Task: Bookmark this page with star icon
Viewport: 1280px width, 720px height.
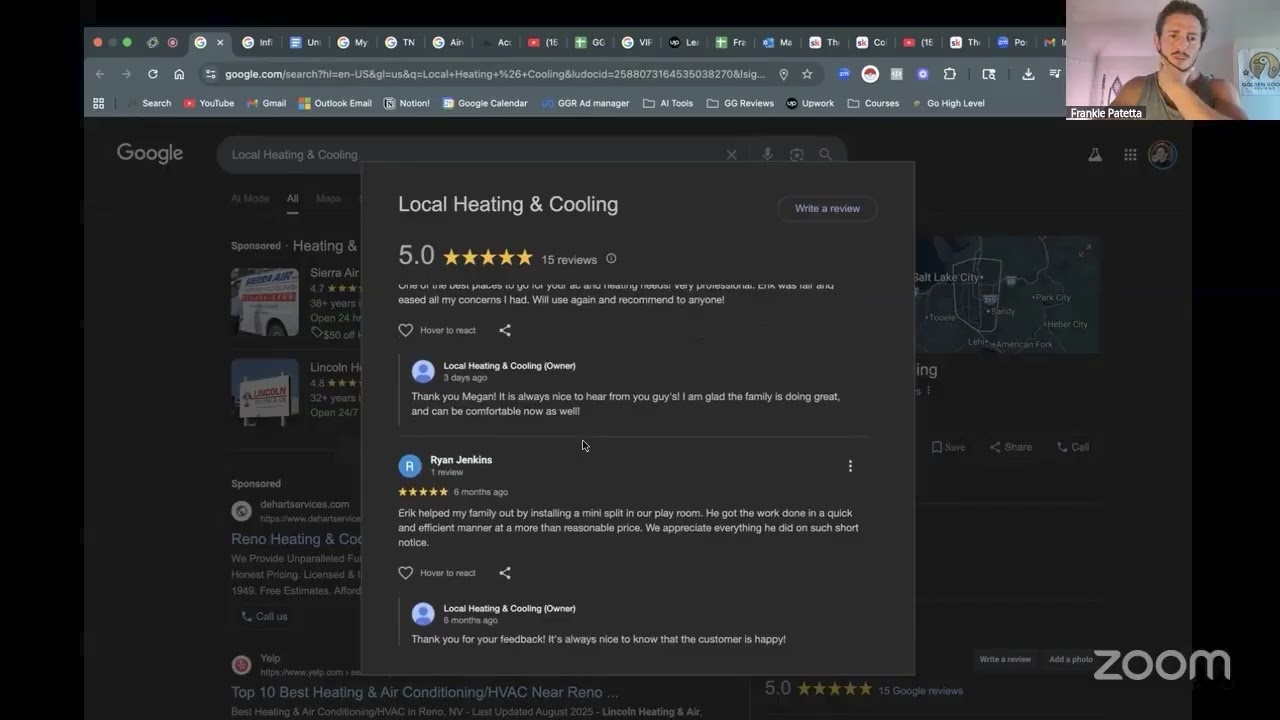Action: (807, 74)
